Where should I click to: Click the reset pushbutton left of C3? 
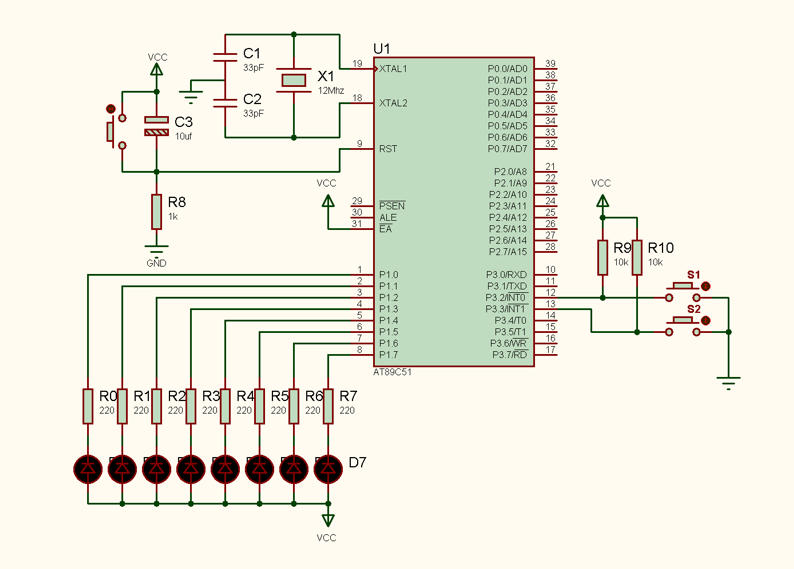coord(116,132)
